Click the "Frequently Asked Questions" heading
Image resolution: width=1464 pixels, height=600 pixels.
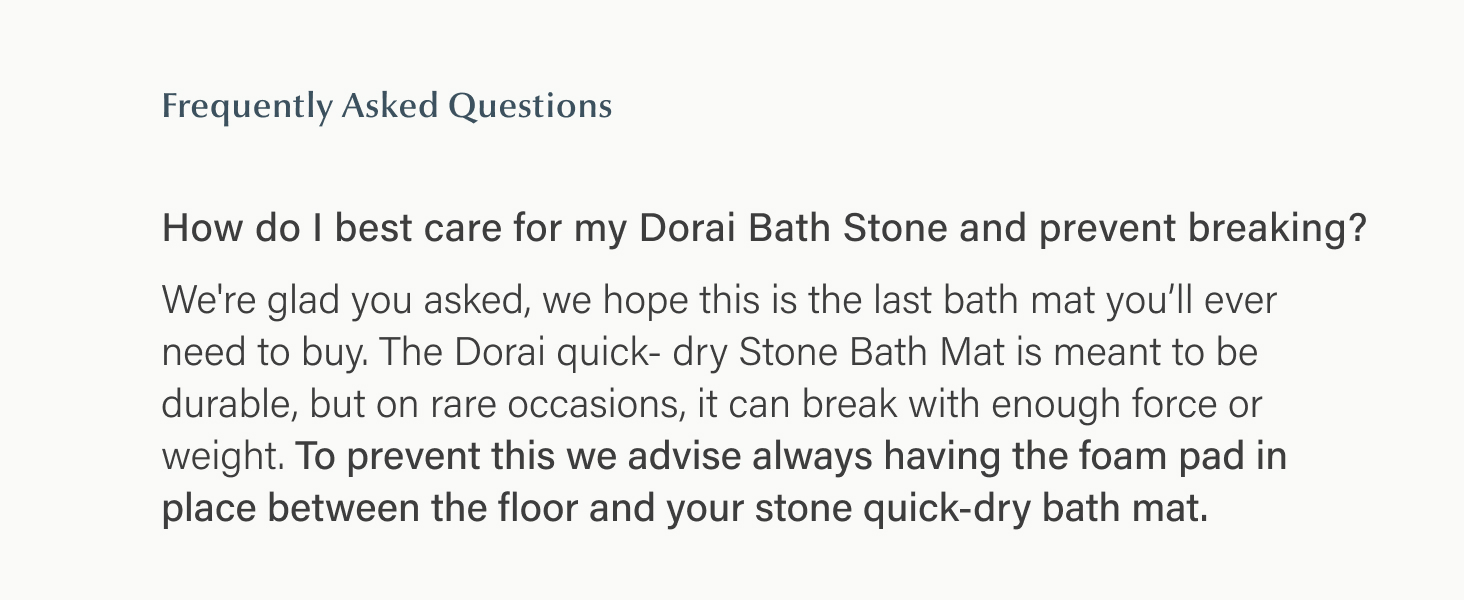(386, 106)
